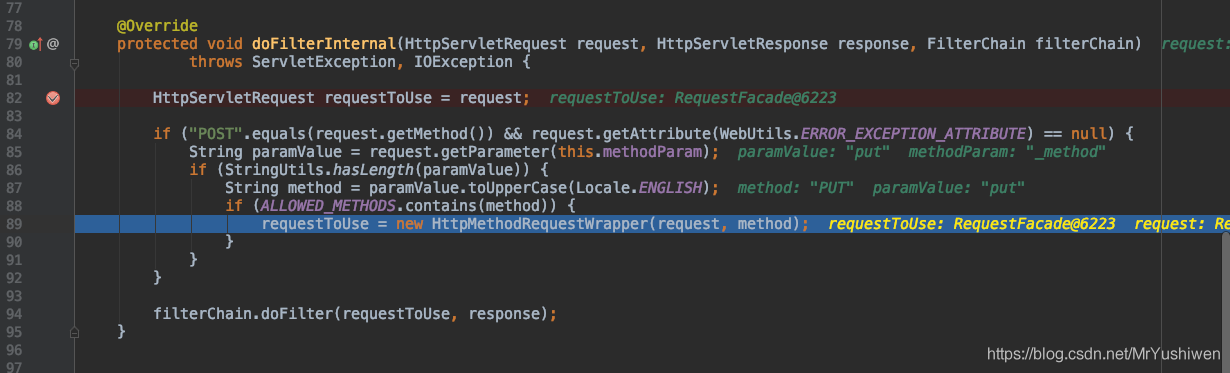
Task: Click the FilterChain type on line 79
Action: pyautogui.click(x=976, y=43)
